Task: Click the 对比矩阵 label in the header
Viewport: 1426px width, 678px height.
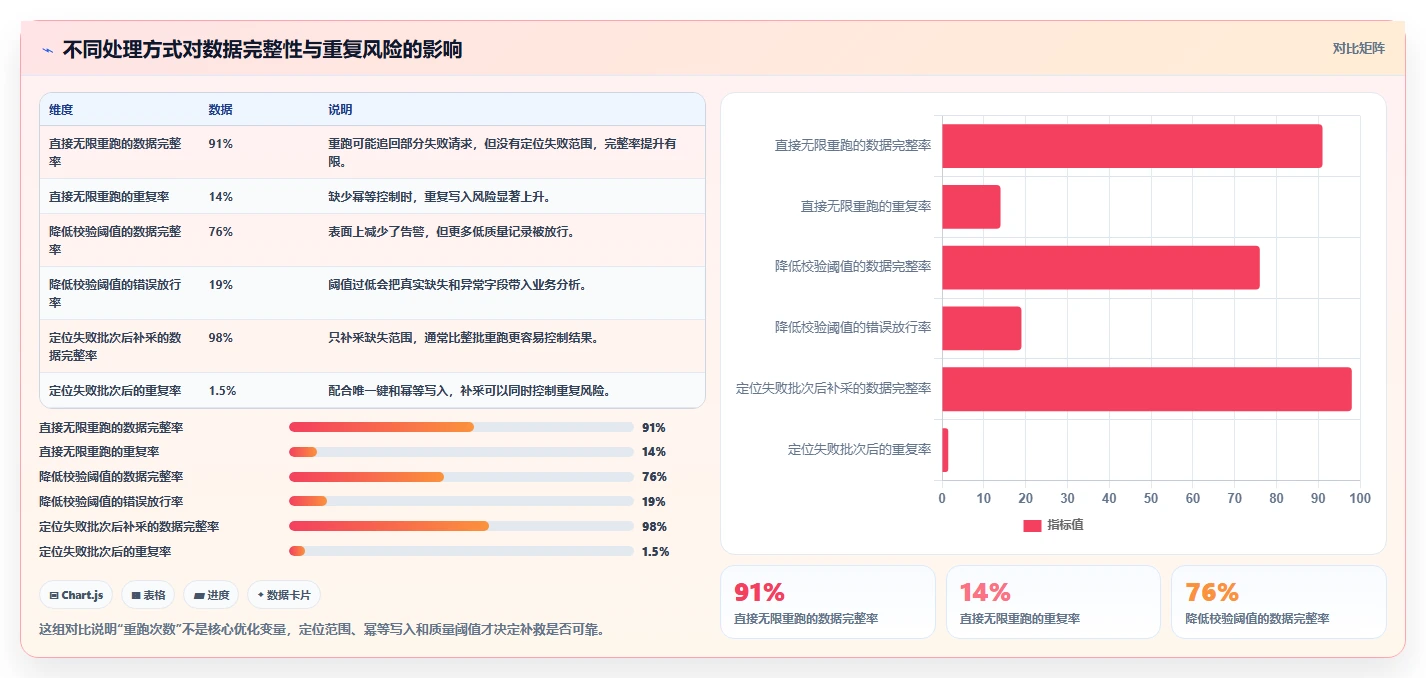Action: (x=1359, y=49)
